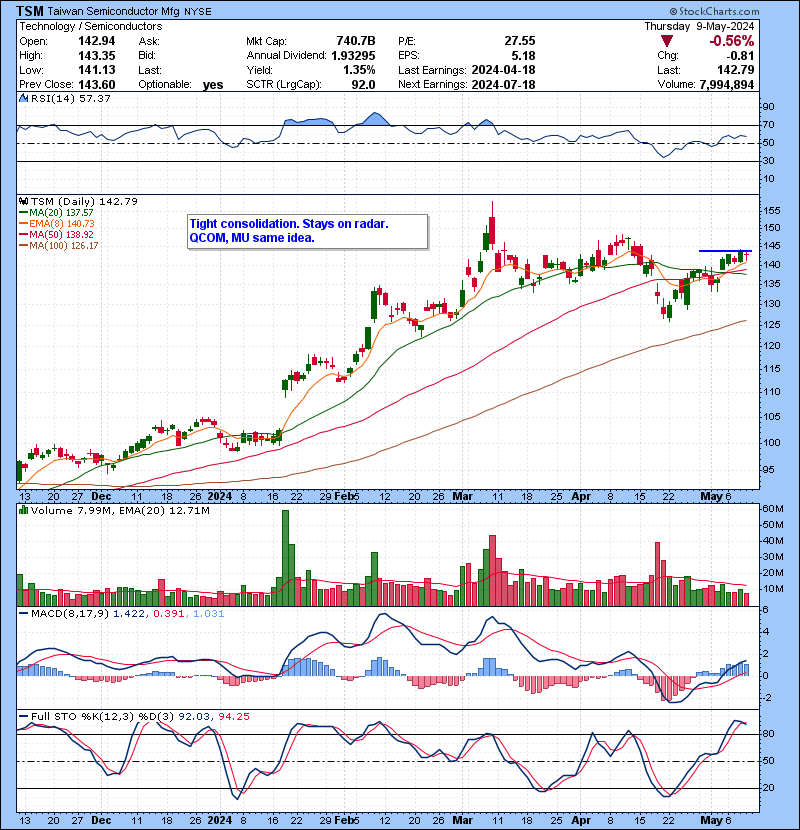Click the Open value 142.94
Screen dimensions: 800x830
pyautogui.click(x=96, y=41)
